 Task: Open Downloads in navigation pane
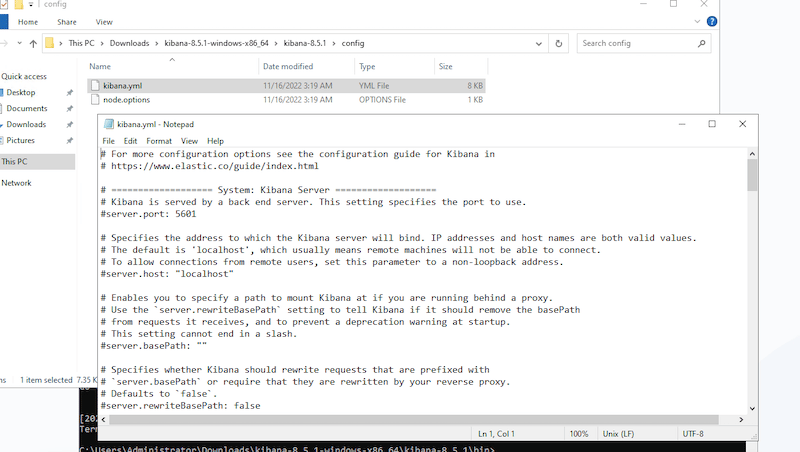26,124
